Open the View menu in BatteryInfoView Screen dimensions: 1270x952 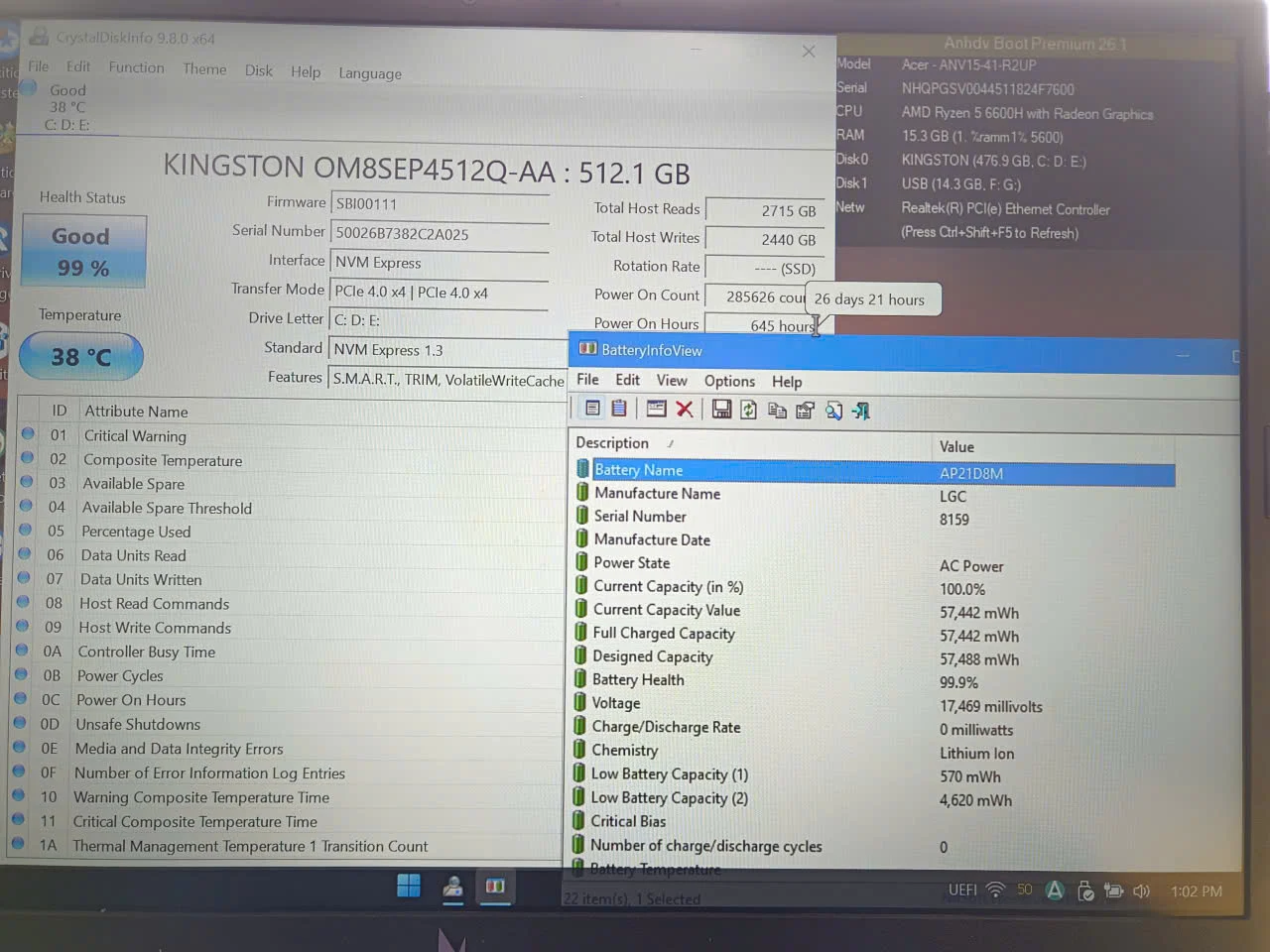[x=672, y=380]
